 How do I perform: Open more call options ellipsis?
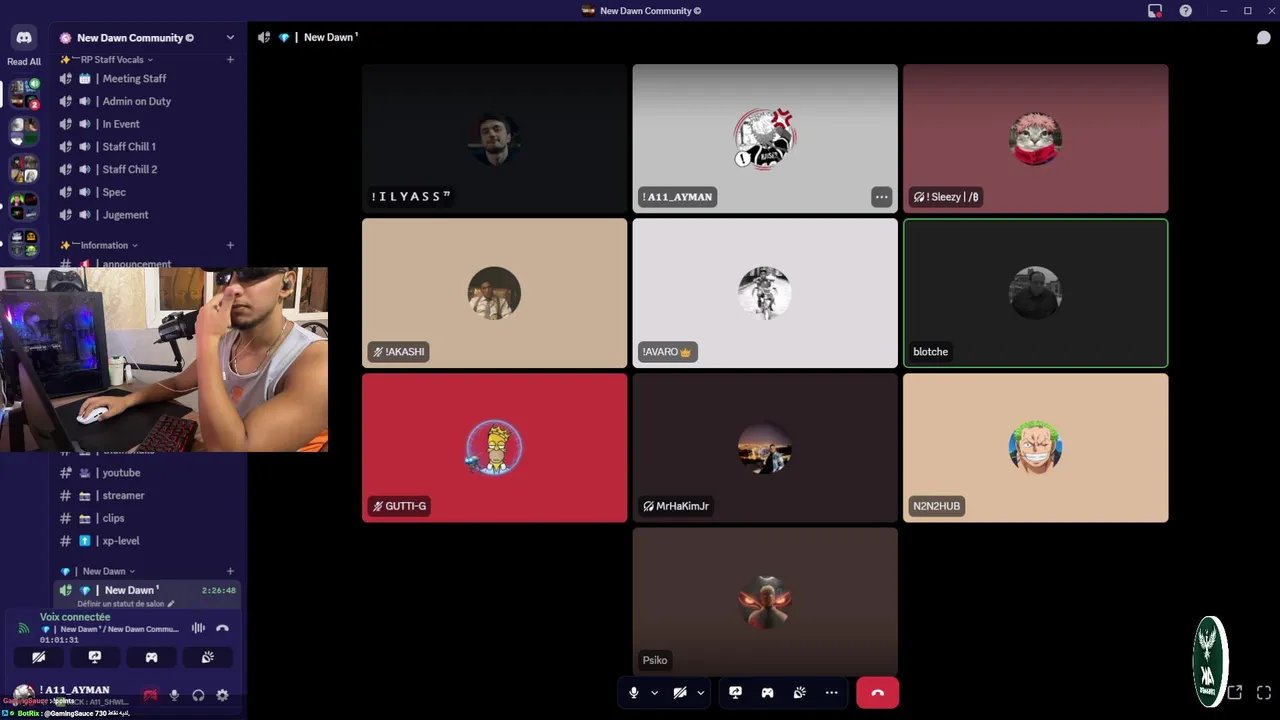[x=831, y=692]
